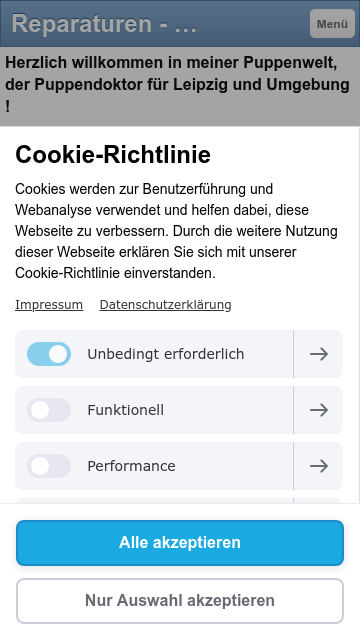The width and height of the screenshot is (360, 640).
Task: Open the Menü button in header
Action: click(332, 24)
